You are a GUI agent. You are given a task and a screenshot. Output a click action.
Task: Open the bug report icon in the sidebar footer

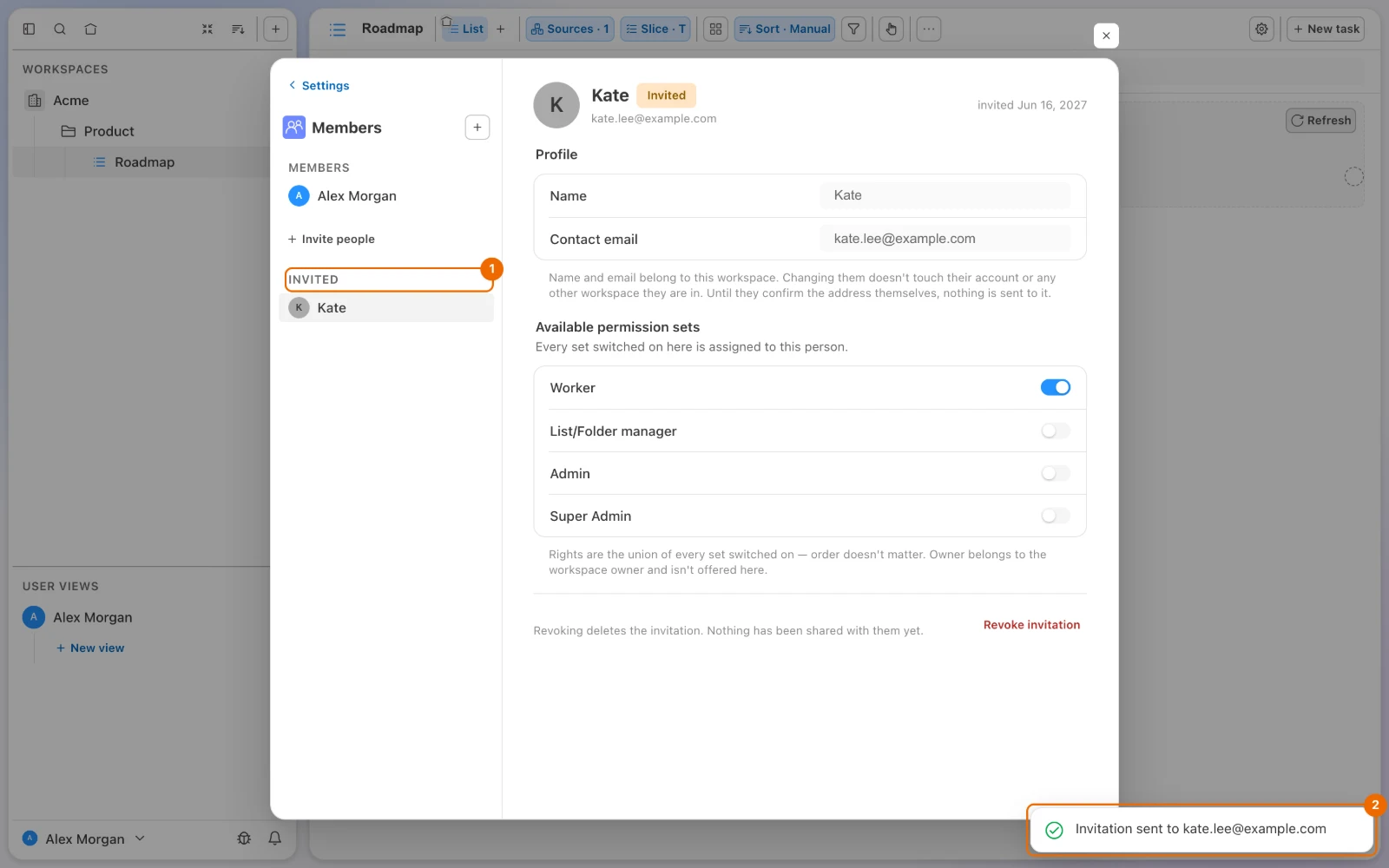click(244, 838)
